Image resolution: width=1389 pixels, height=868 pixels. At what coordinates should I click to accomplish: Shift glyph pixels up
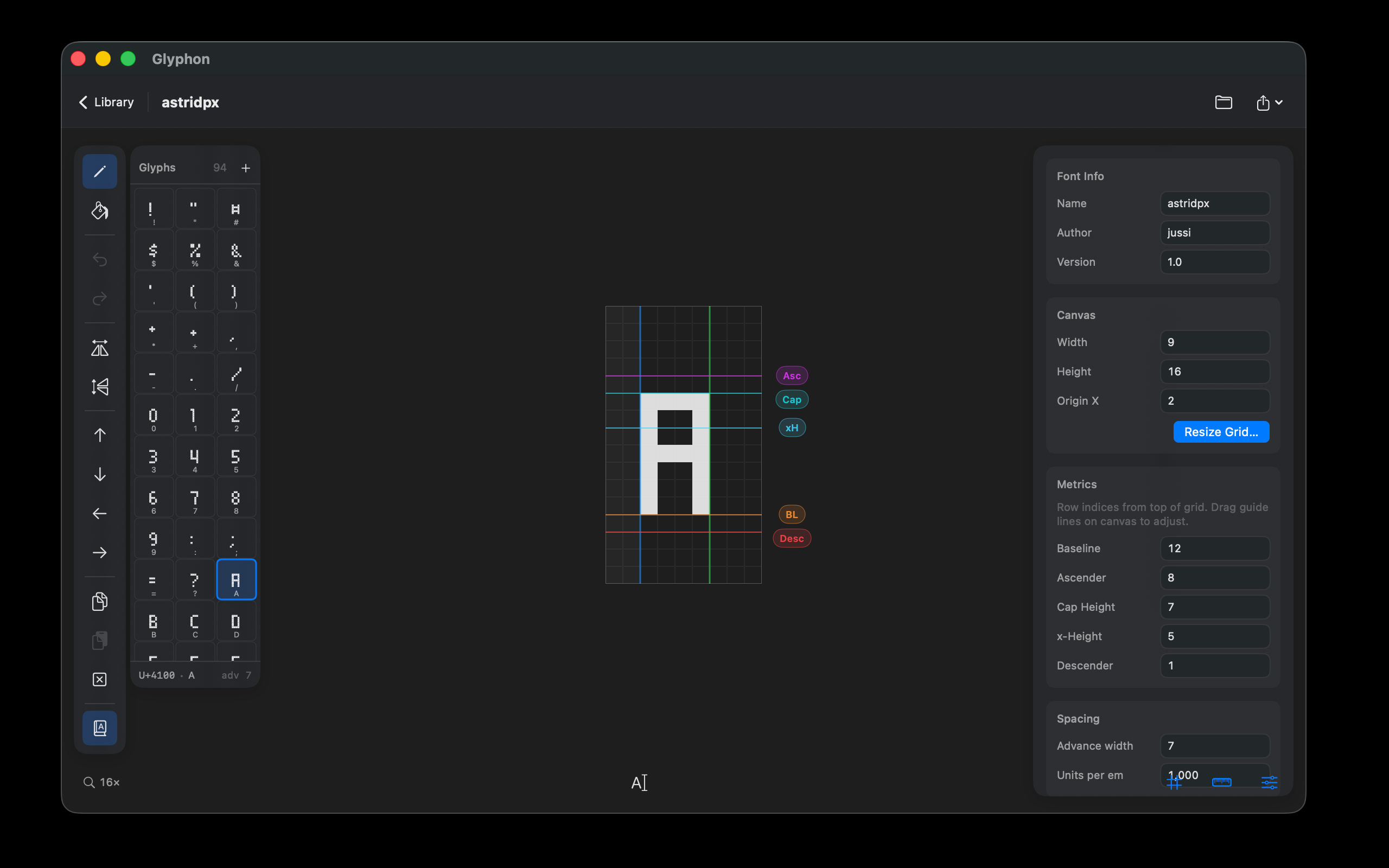point(100,435)
